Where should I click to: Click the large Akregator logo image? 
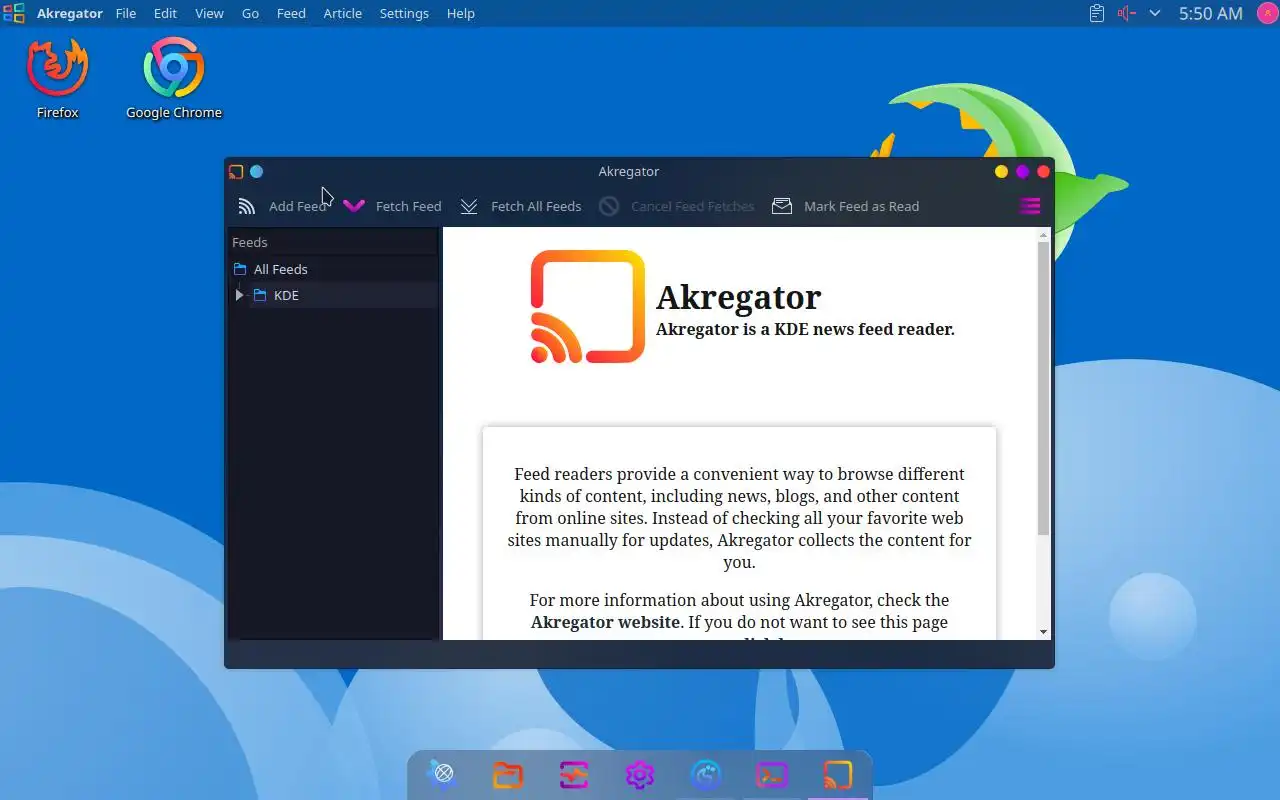point(588,306)
